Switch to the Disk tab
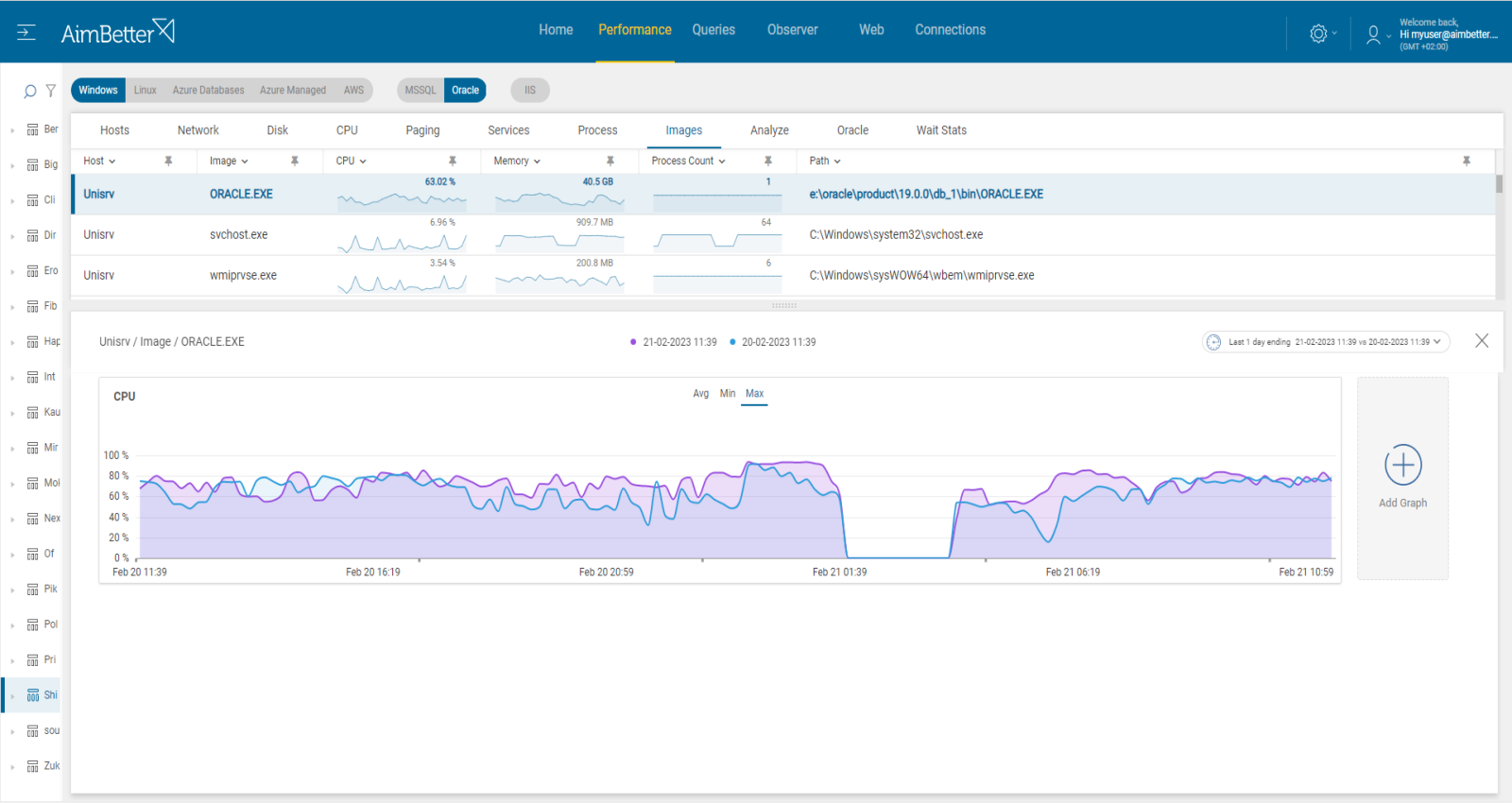Image resolution: width=1512 pixels, height=803 pixels. point(277,130)
